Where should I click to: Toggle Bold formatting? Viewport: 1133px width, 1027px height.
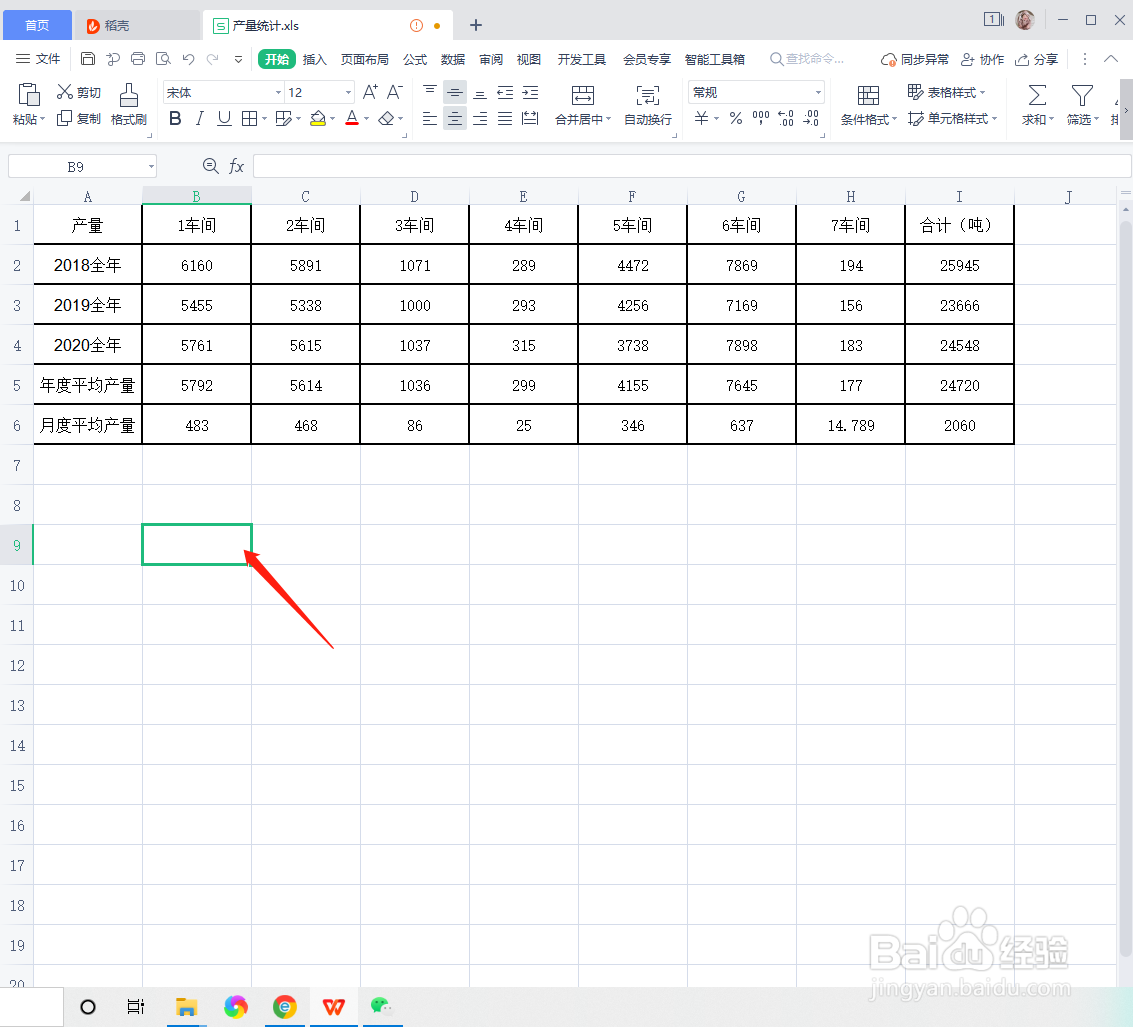click(175, 118)
